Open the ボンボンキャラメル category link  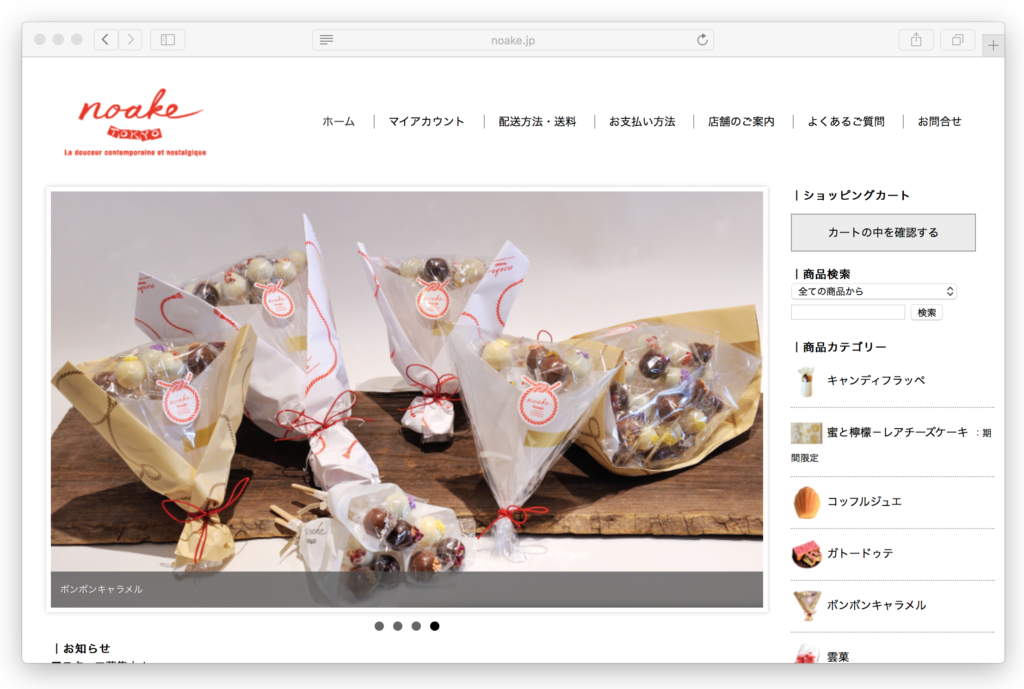(876, 605)
